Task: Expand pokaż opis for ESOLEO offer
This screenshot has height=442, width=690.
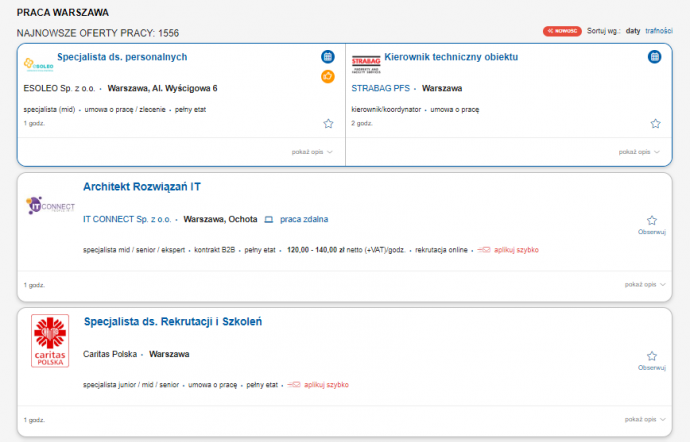Action: (x=309, y=152)
